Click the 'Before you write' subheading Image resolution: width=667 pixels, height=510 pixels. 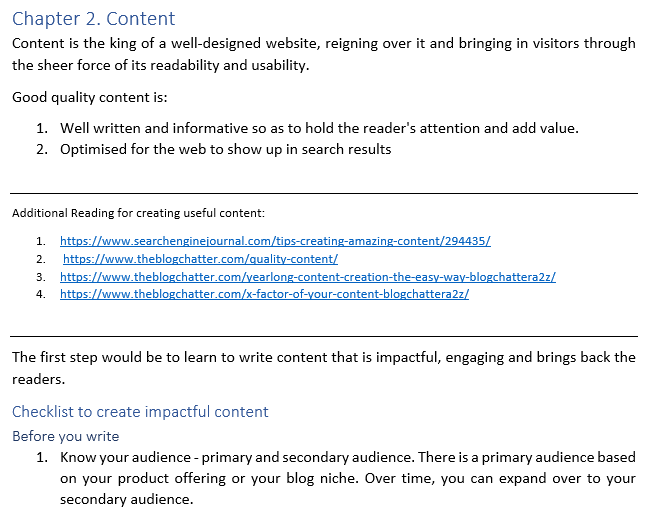point(66,436)
